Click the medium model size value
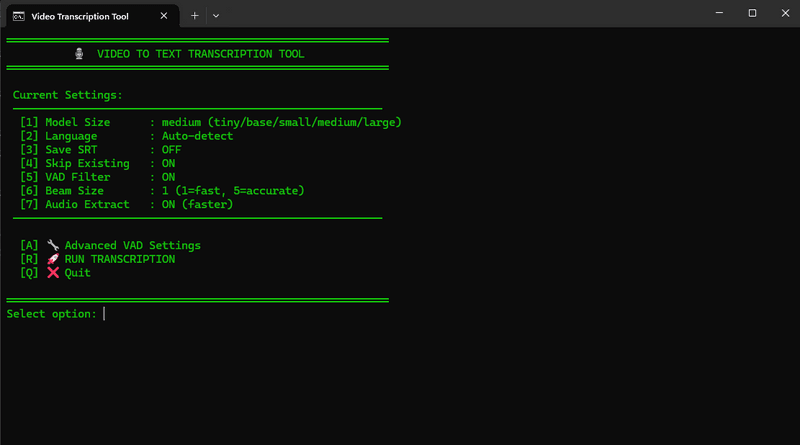Screen dimensions: 800x445 [x=181, y=122]
